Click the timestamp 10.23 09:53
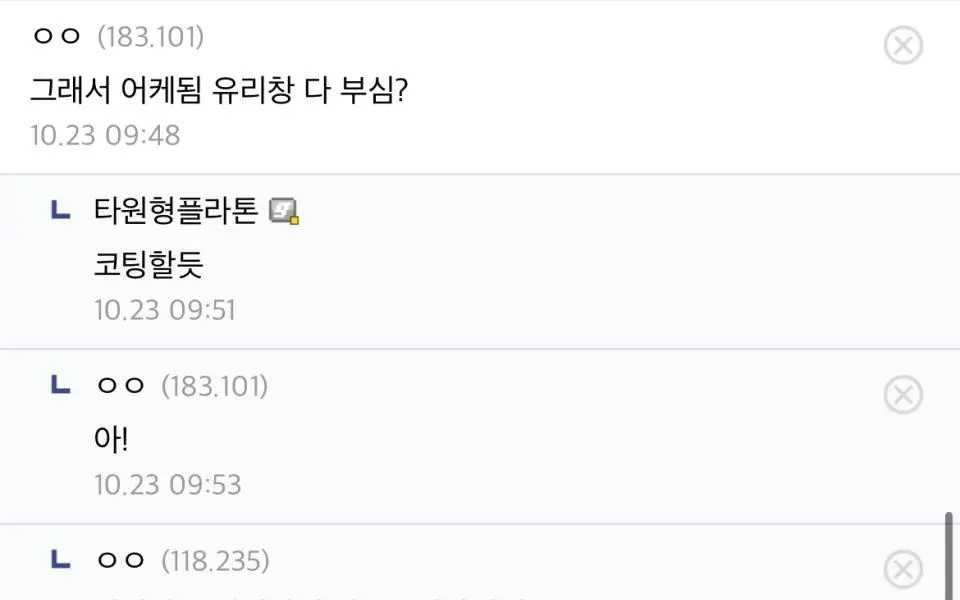 (168, 485)
